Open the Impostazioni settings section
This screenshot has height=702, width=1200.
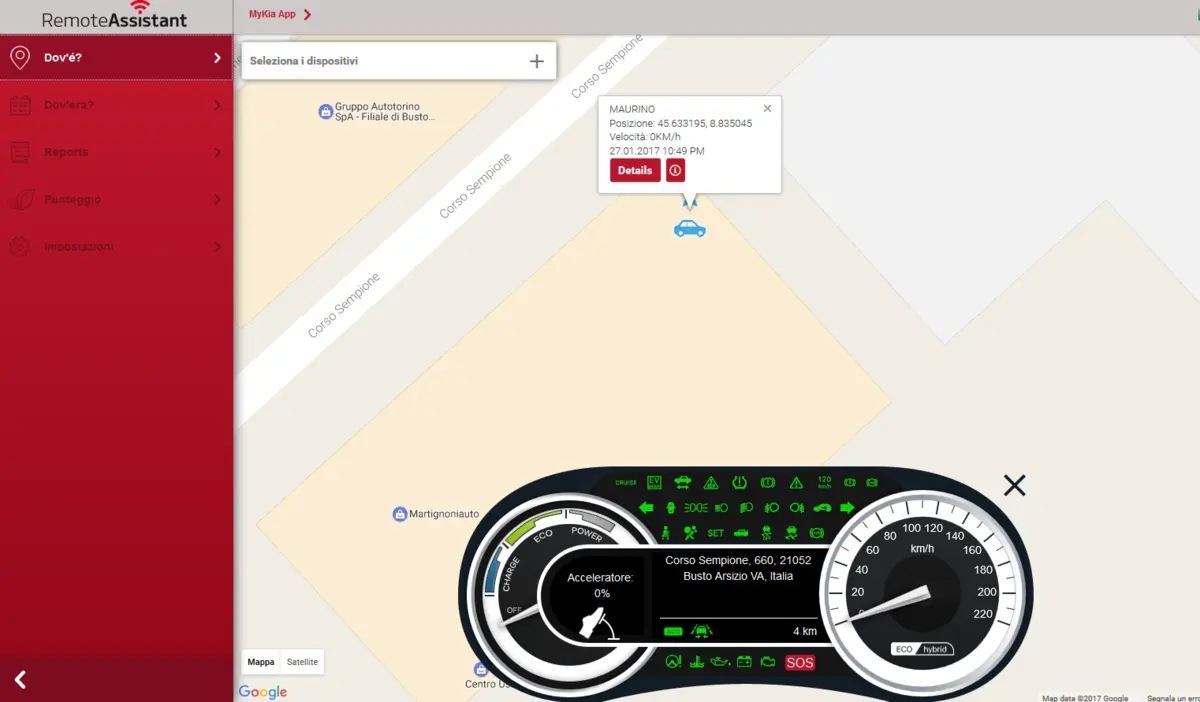pos(117,246)
